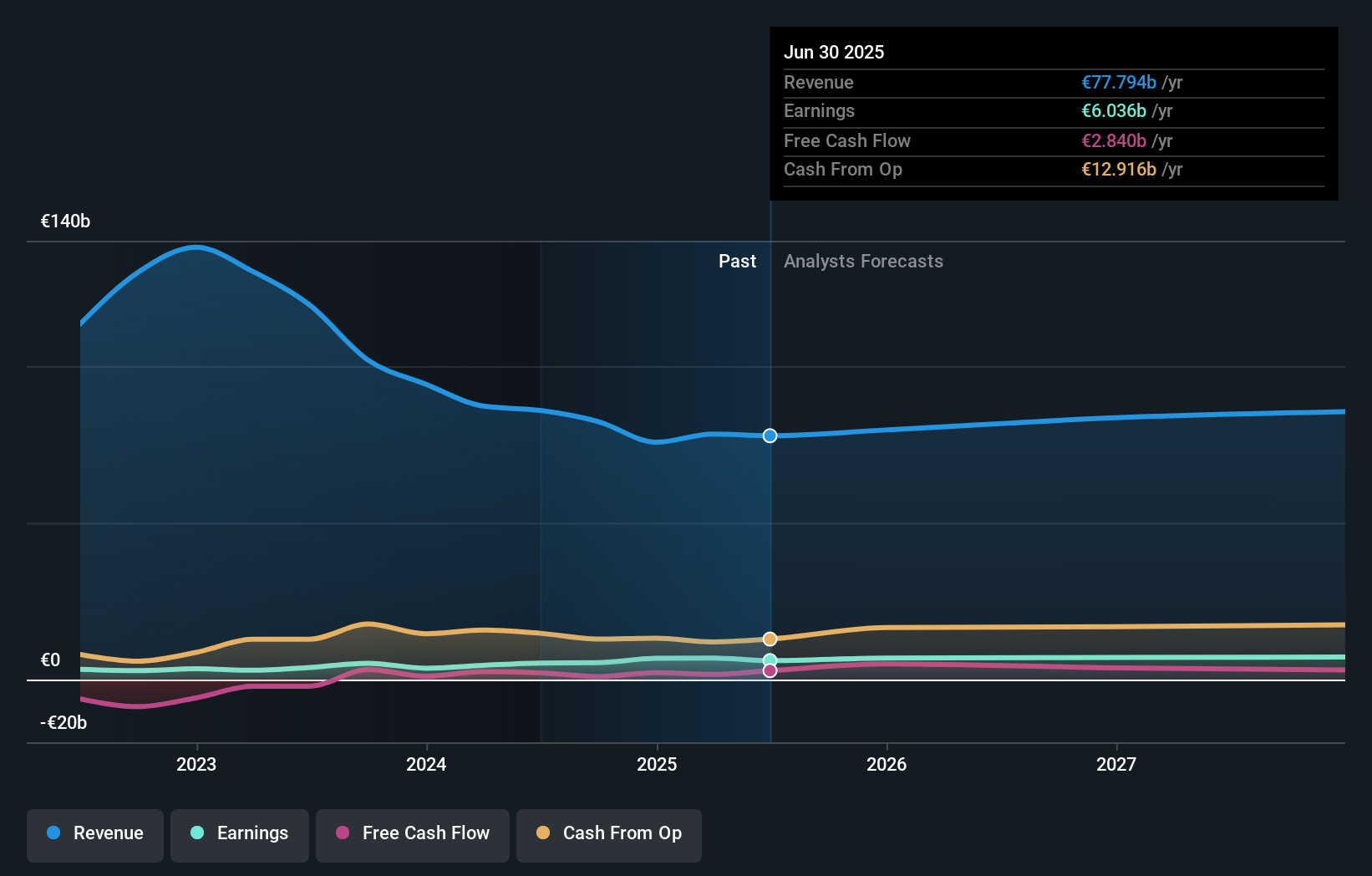Expand the Jun 30 2025 tooltip header

[x=834, y=52]
